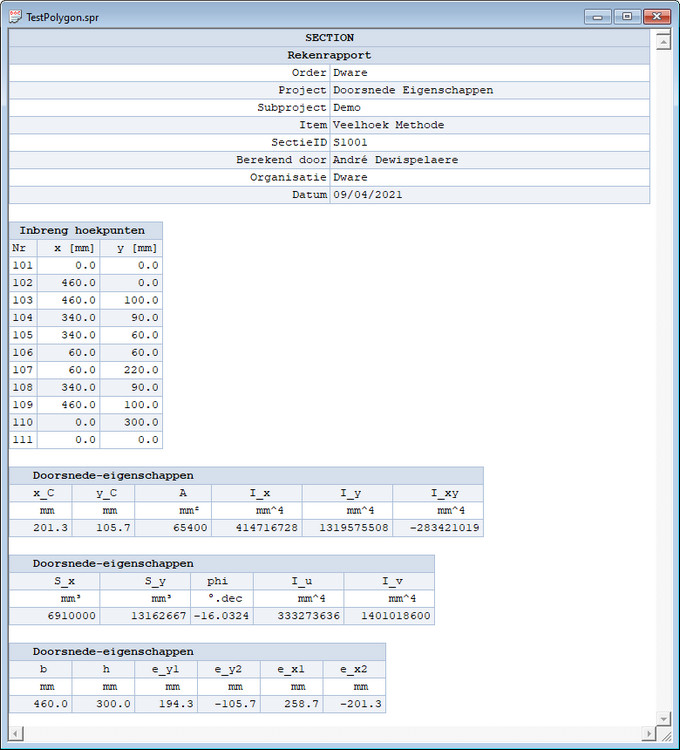Click the x_C value 201.3
This screenshot has width=680, height=750.
51,528
